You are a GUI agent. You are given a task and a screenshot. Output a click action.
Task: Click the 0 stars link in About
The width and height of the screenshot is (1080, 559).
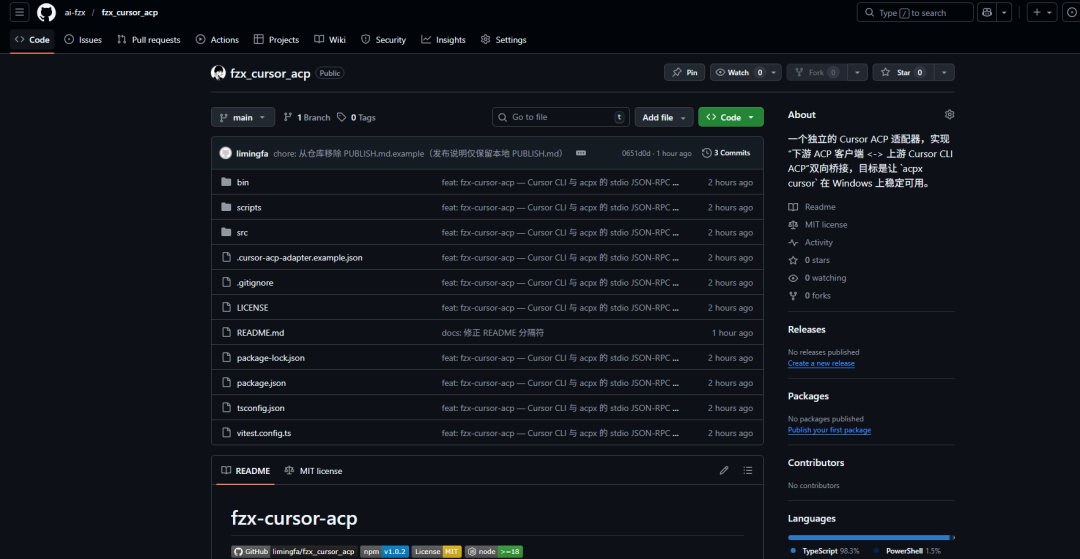[x=809, y=260]
